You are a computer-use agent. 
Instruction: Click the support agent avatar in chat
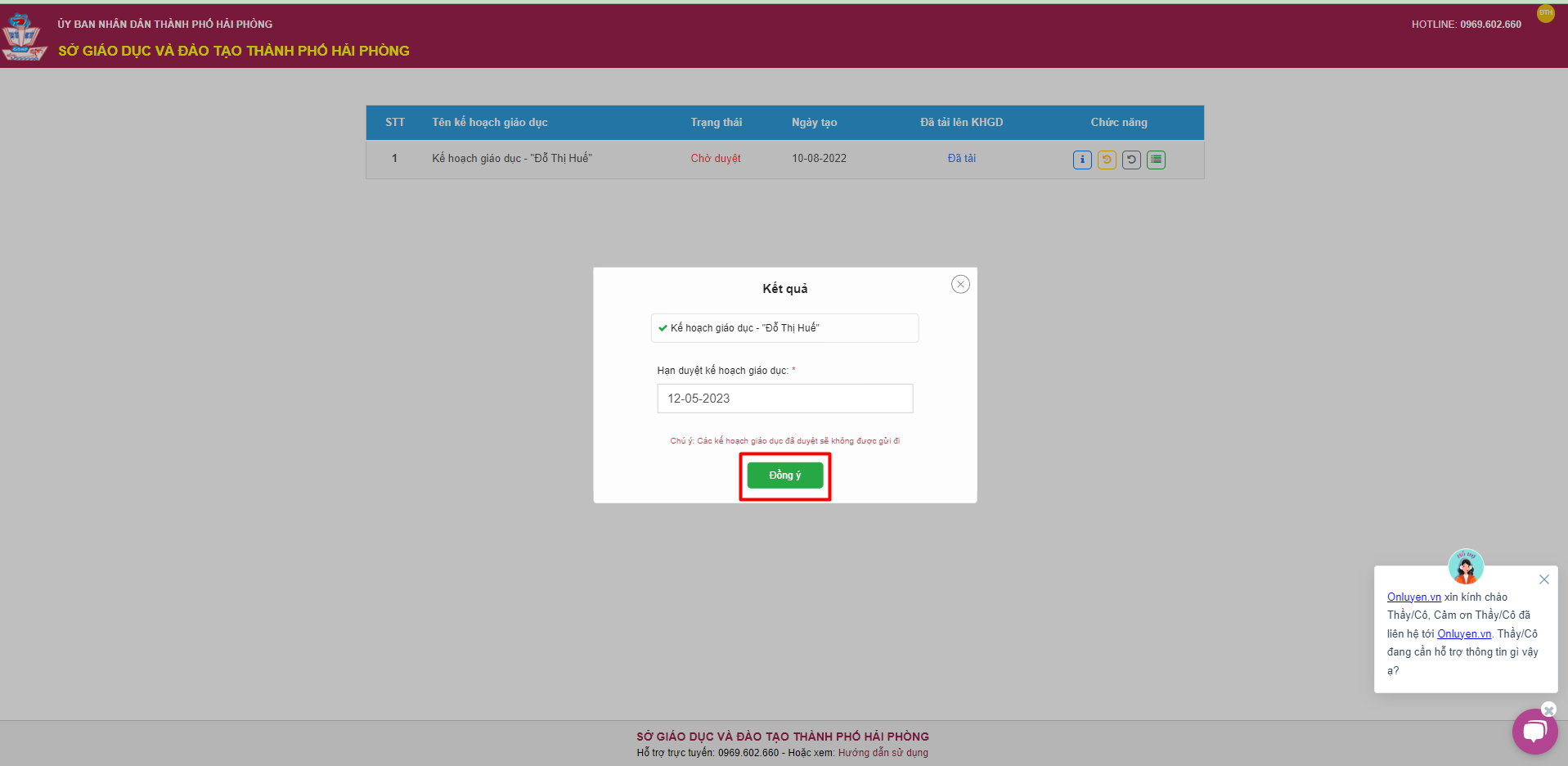[1465, 566]
